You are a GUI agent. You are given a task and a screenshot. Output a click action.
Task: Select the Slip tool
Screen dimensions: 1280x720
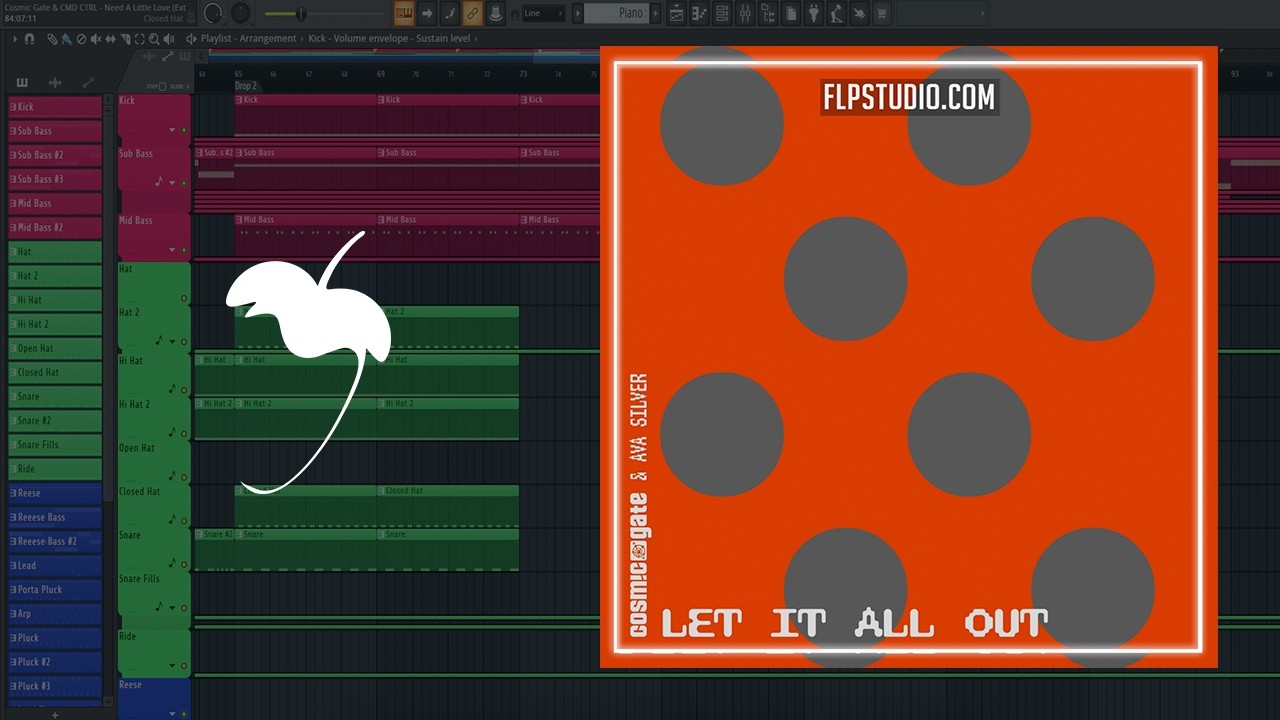click(110, 39)
